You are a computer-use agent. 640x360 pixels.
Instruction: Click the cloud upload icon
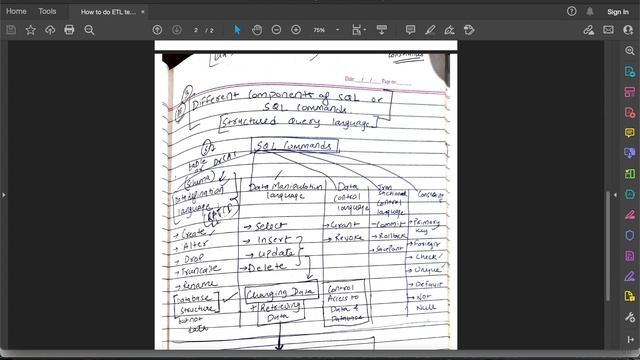(50, 30)
